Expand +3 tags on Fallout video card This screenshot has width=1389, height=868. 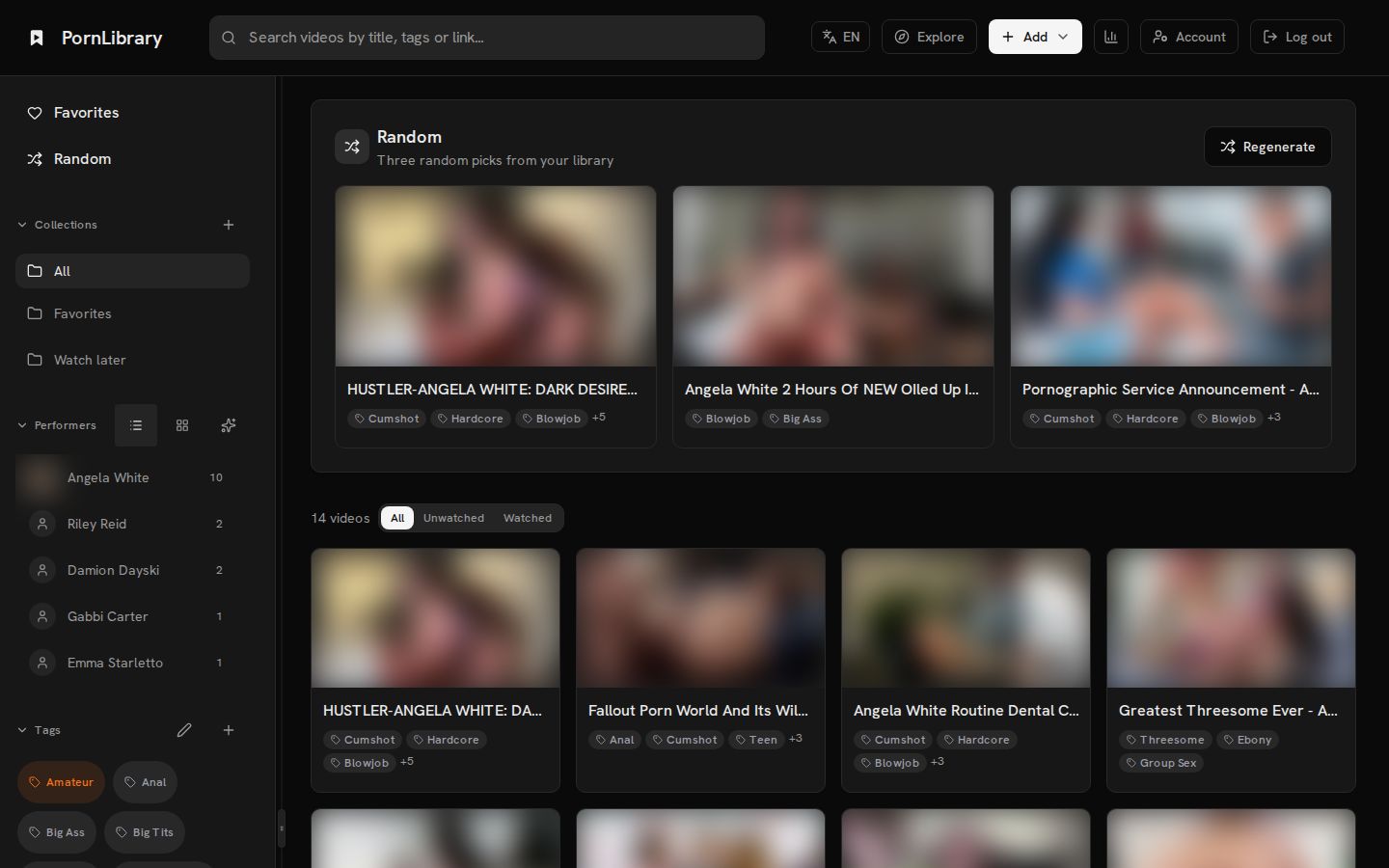tap(796, 739)
